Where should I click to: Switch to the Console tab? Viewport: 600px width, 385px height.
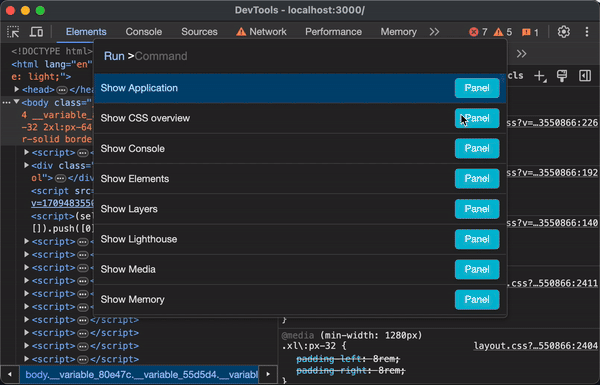[143, 32]
